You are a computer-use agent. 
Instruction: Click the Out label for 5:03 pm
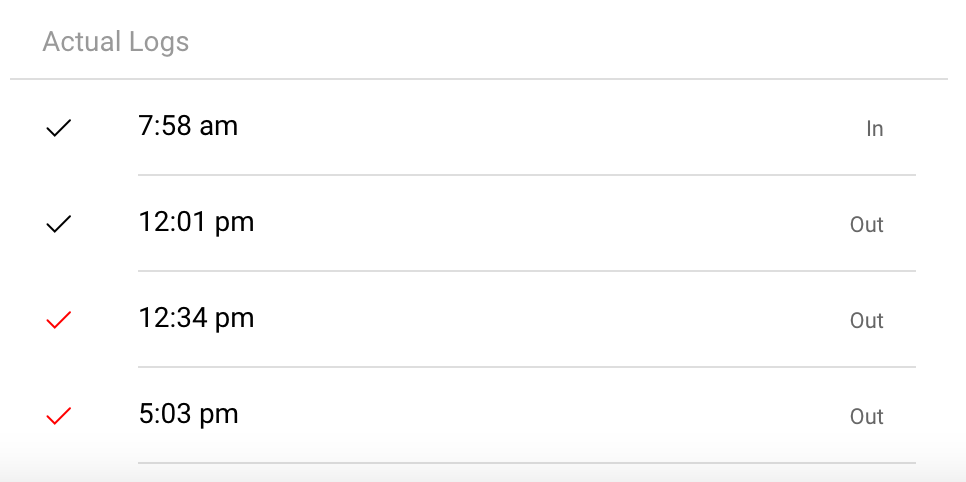coord(866,417)
